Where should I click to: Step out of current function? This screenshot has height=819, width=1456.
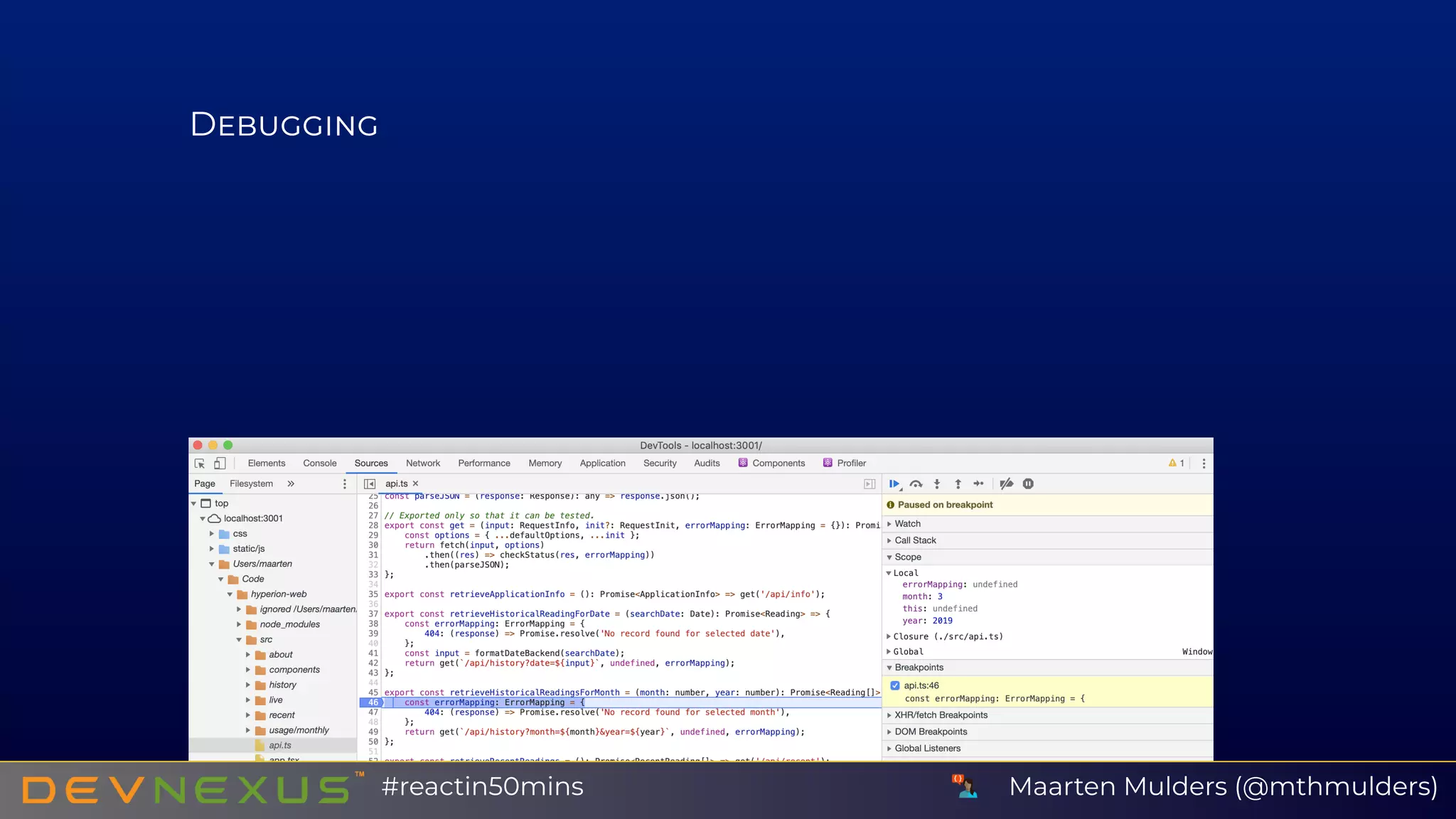pyautogui.click(x=958, y=484)
